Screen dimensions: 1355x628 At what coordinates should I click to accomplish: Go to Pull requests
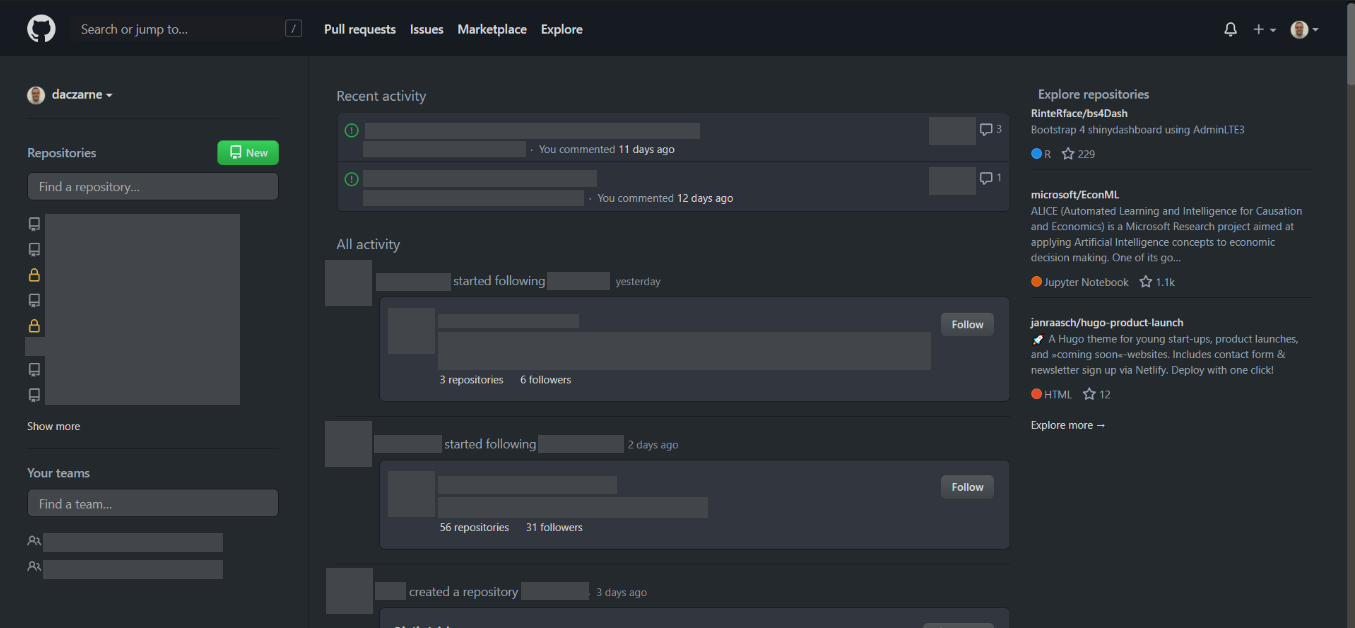[x=360, y=30]
